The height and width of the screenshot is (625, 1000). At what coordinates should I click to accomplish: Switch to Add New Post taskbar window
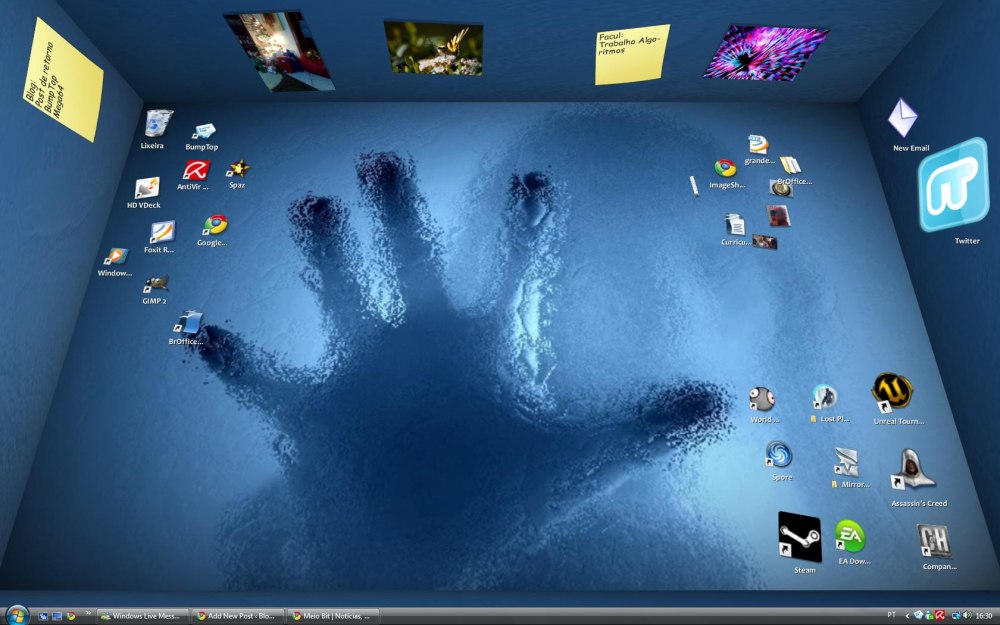[237, 616]
